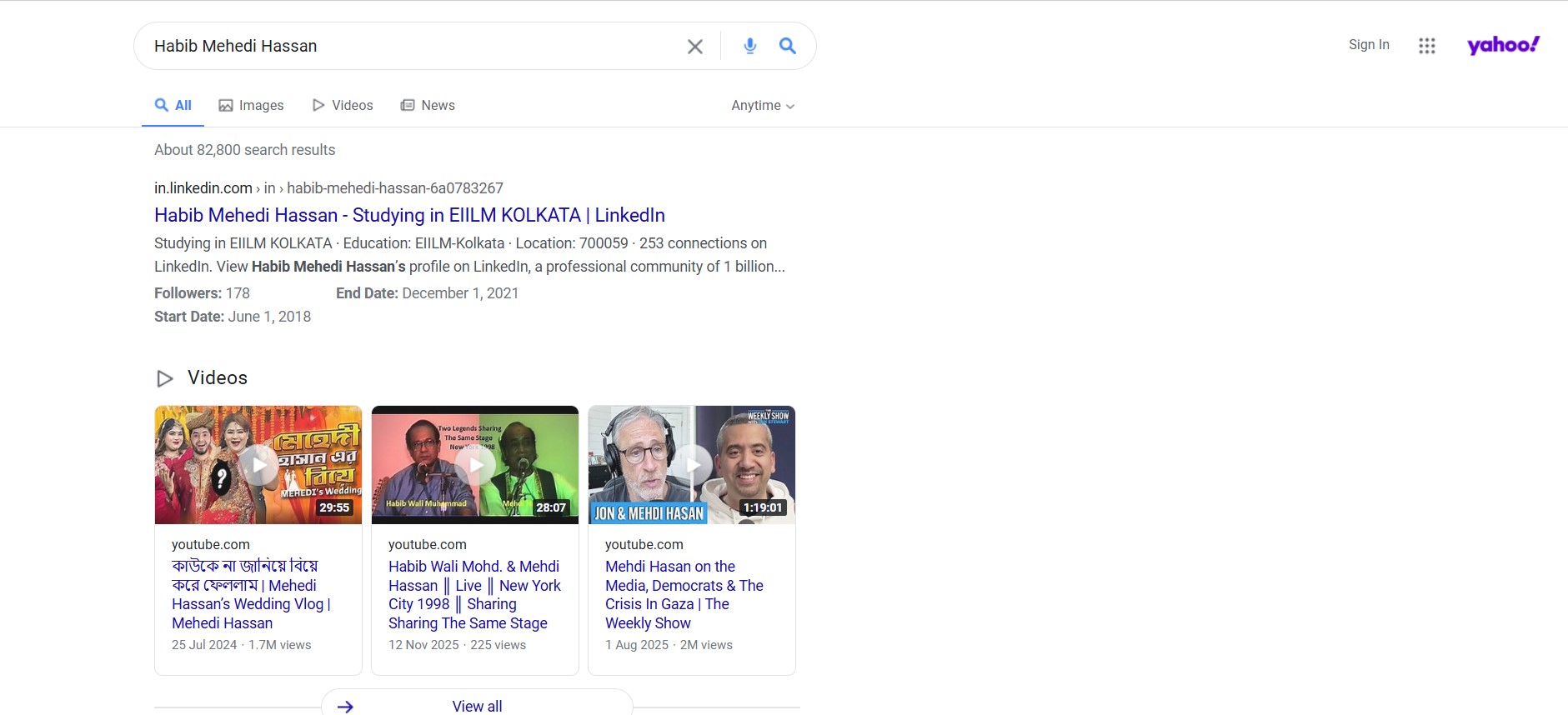This screenshot has width=1568, height=715.
Task: Go to Yahoo homepage via logo
Action: click(x=1502, y=45)
